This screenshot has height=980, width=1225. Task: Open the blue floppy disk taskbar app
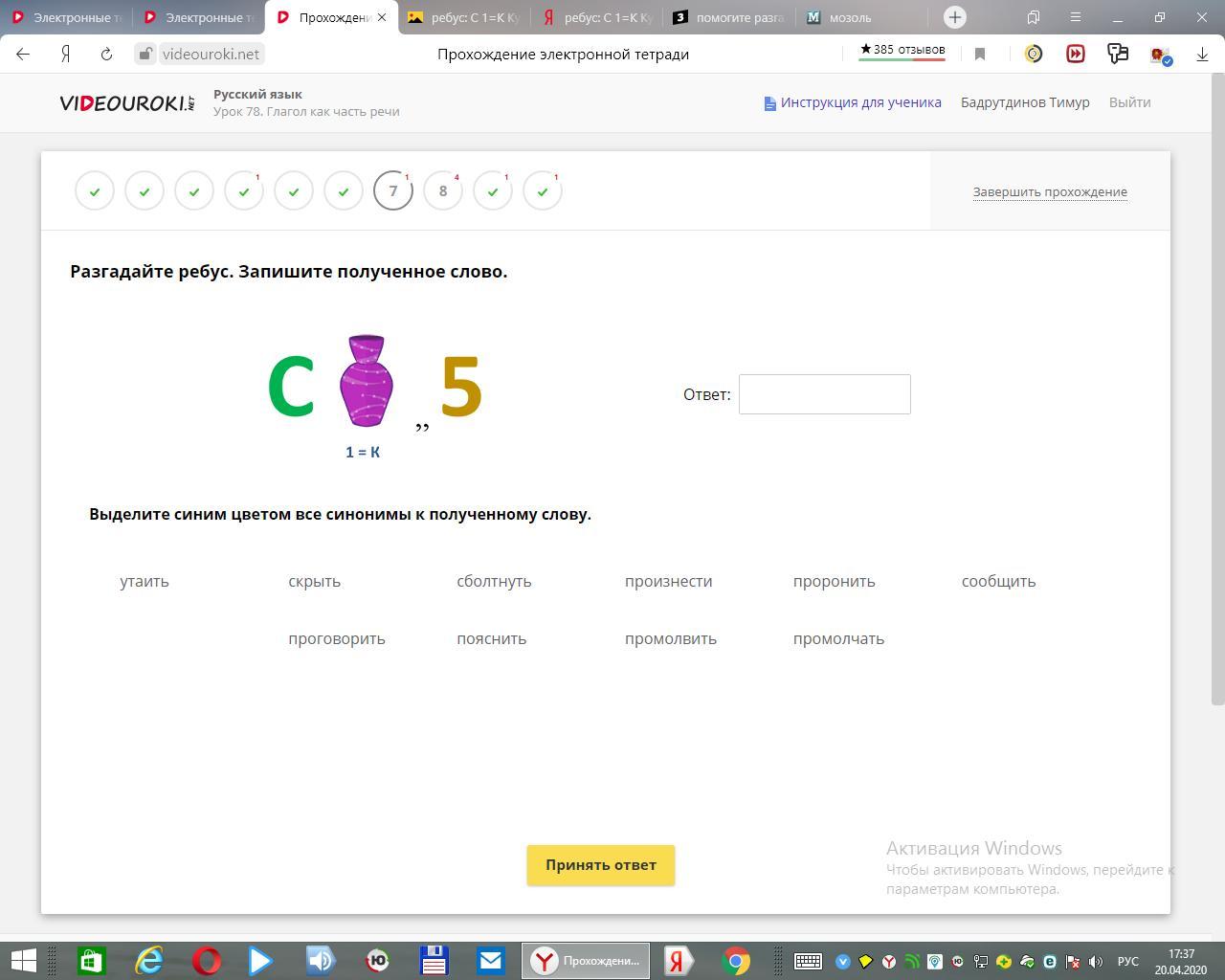[x=434, y=960]
